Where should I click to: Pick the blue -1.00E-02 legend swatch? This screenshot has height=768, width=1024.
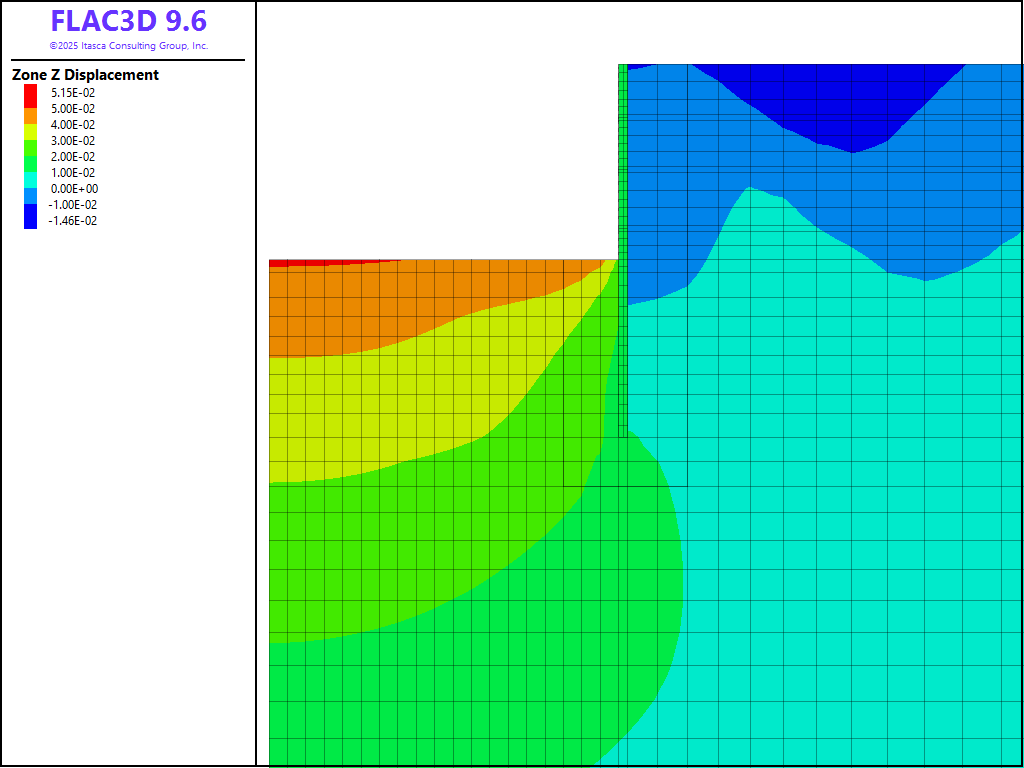tap(31, 205)
